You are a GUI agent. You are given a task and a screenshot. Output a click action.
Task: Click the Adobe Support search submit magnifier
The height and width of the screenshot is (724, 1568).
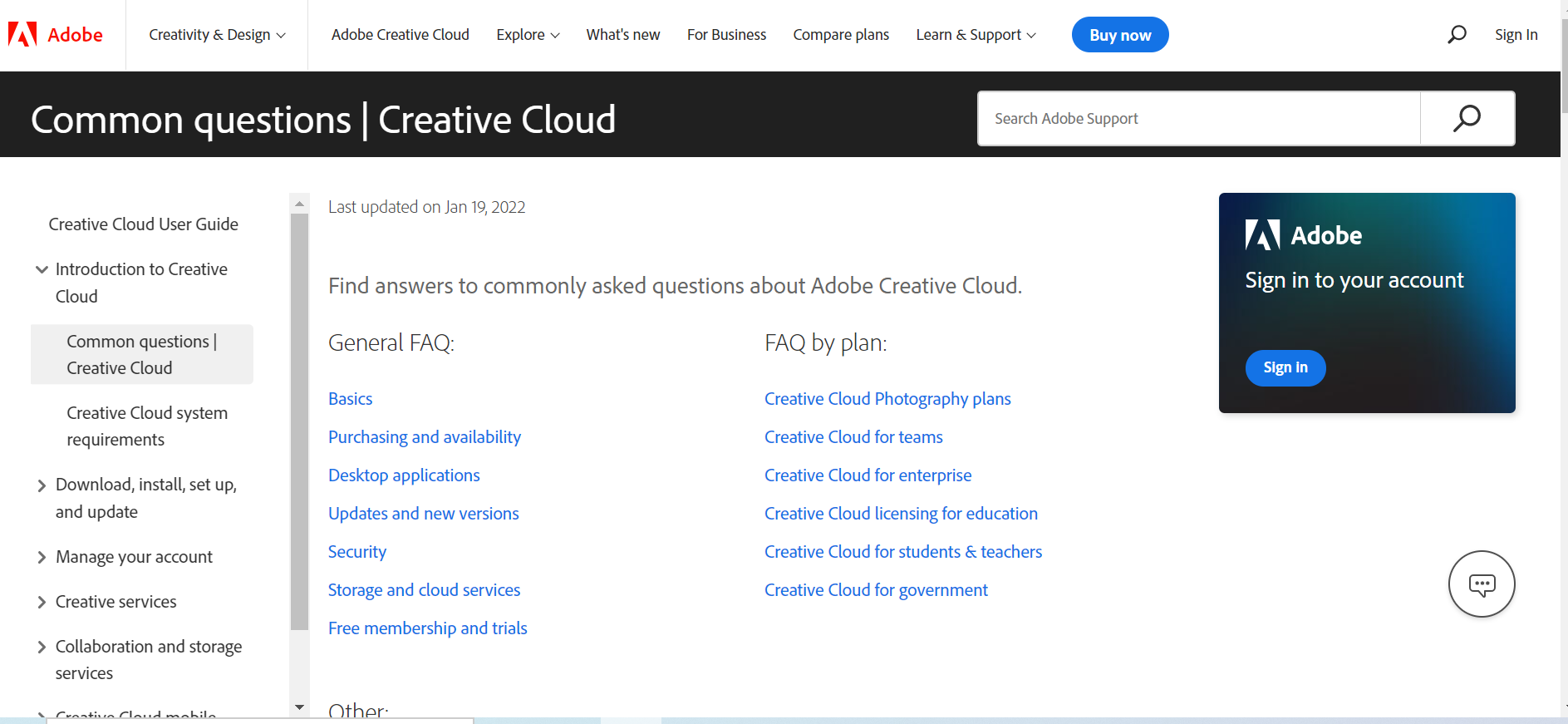point(1467,119)
